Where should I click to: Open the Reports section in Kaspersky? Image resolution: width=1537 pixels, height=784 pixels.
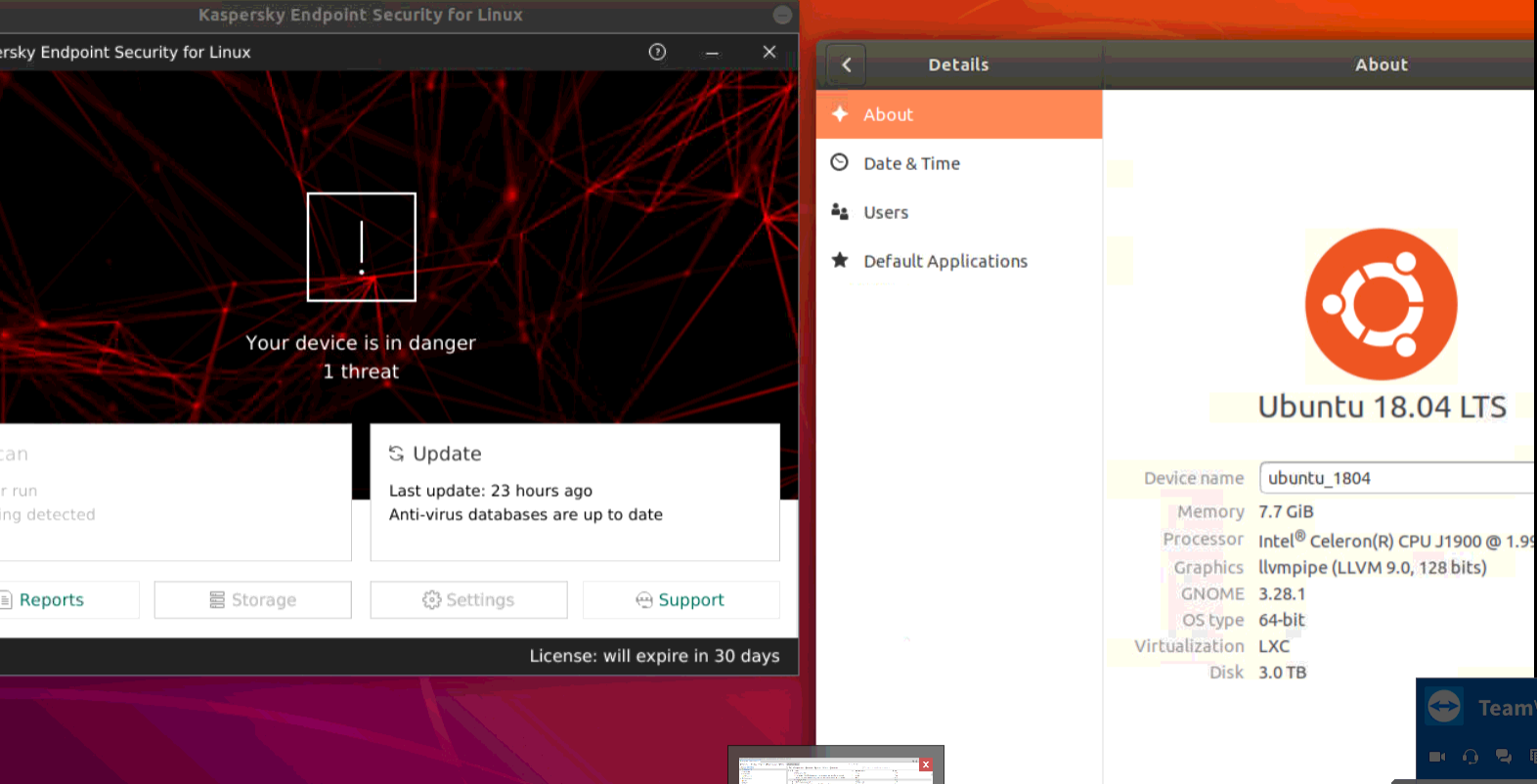click(69, 600)
